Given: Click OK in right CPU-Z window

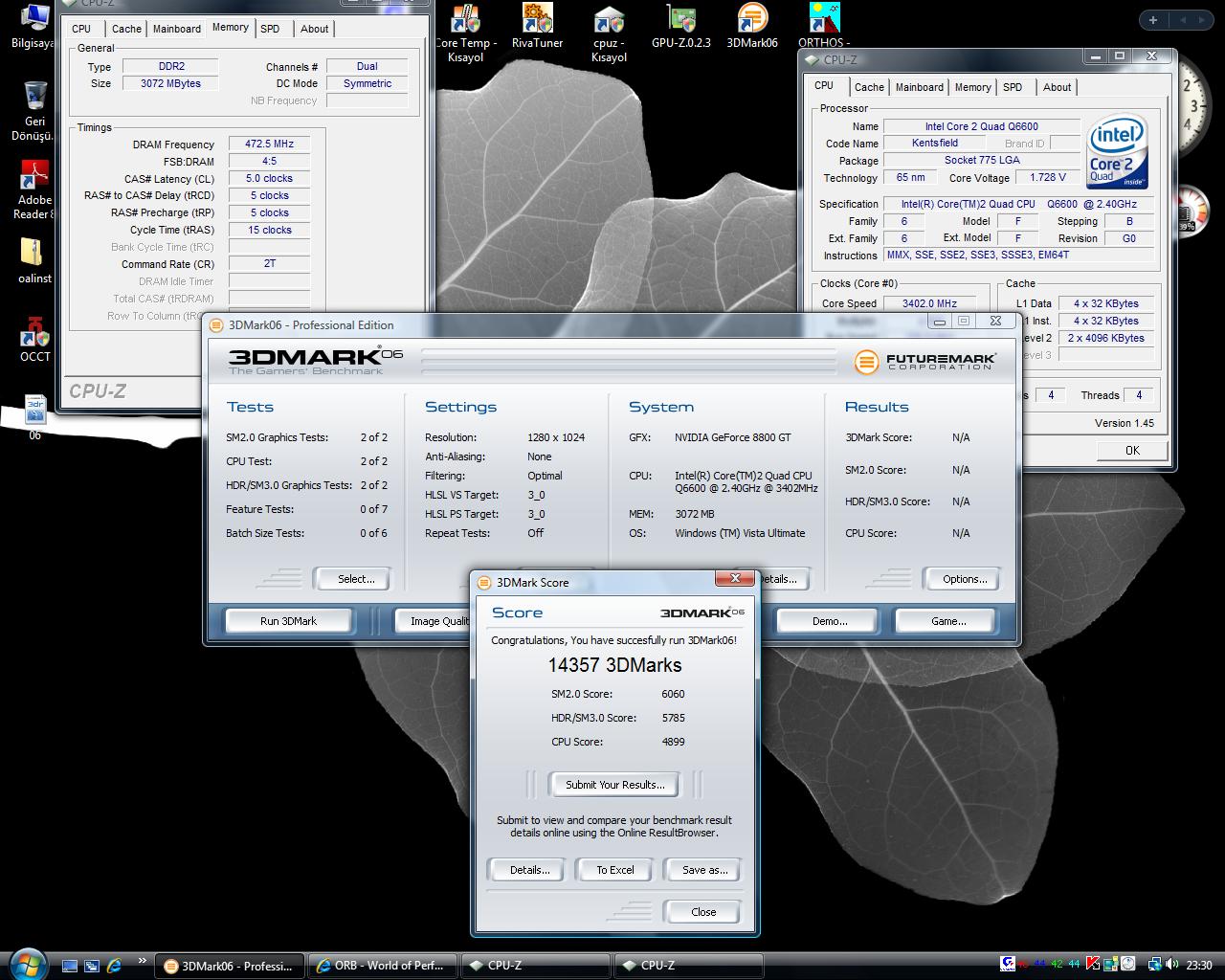Looking at the screenshot, I should [1132, 451].
